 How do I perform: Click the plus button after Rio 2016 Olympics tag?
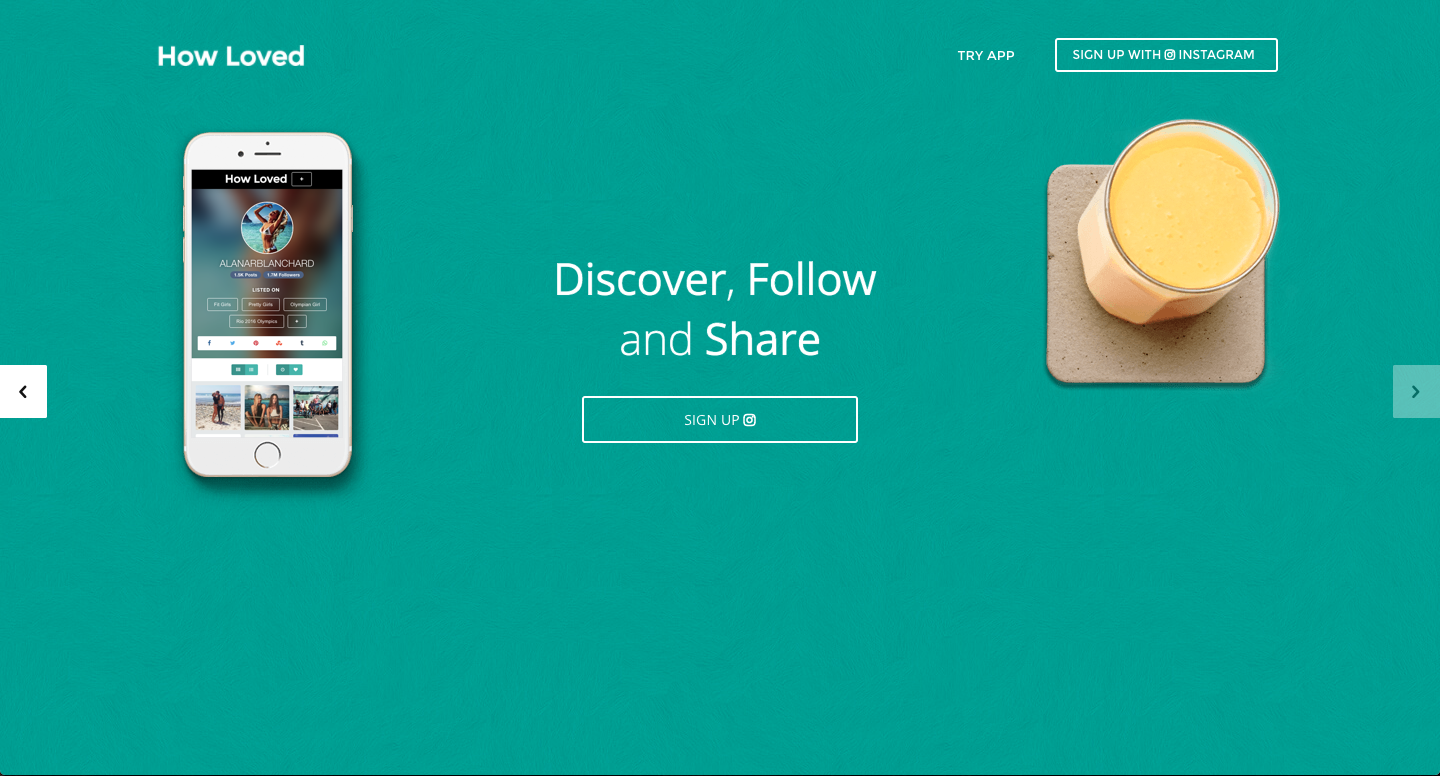(297, 321)
